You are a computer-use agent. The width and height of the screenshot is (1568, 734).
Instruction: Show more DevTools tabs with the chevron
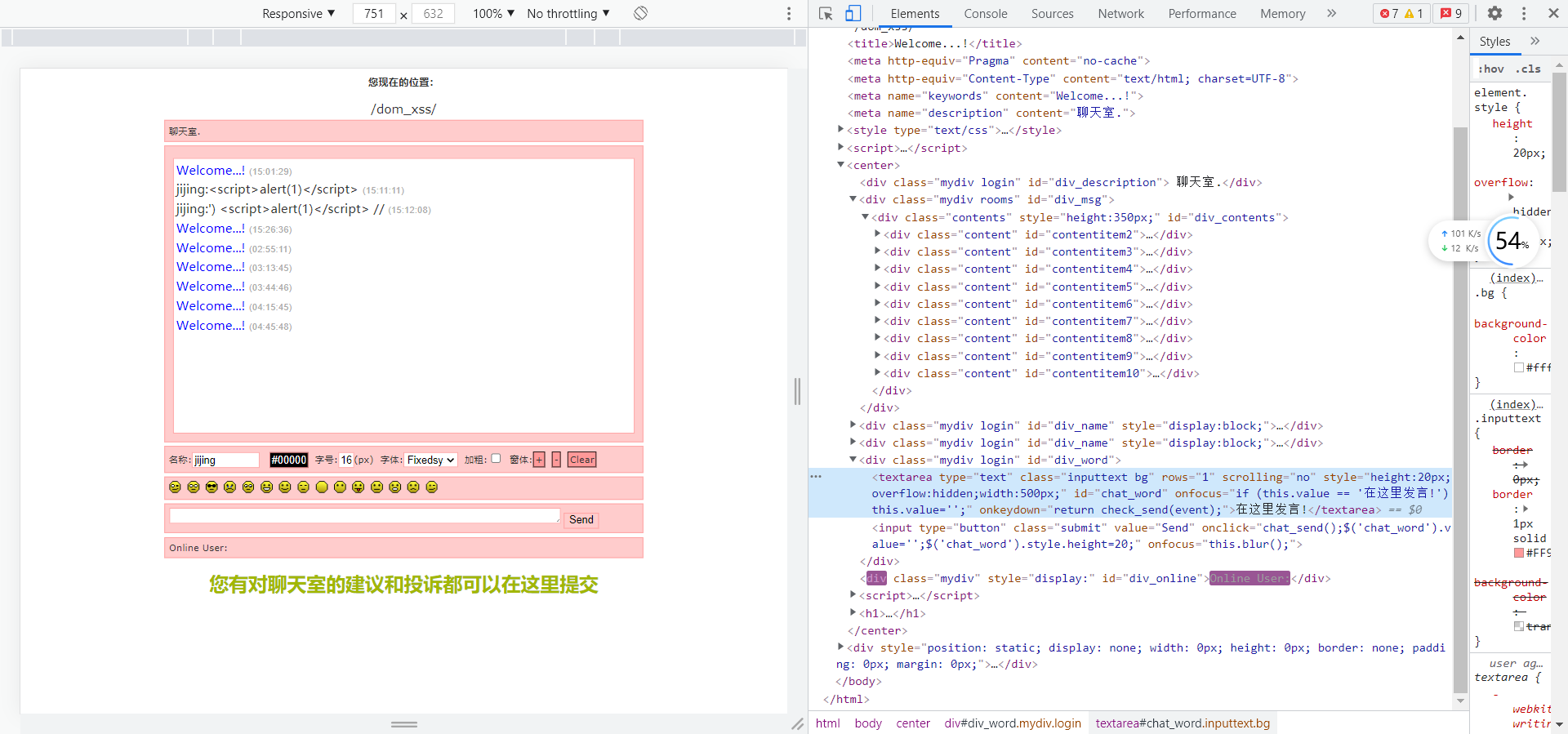tap(1331, 13)
